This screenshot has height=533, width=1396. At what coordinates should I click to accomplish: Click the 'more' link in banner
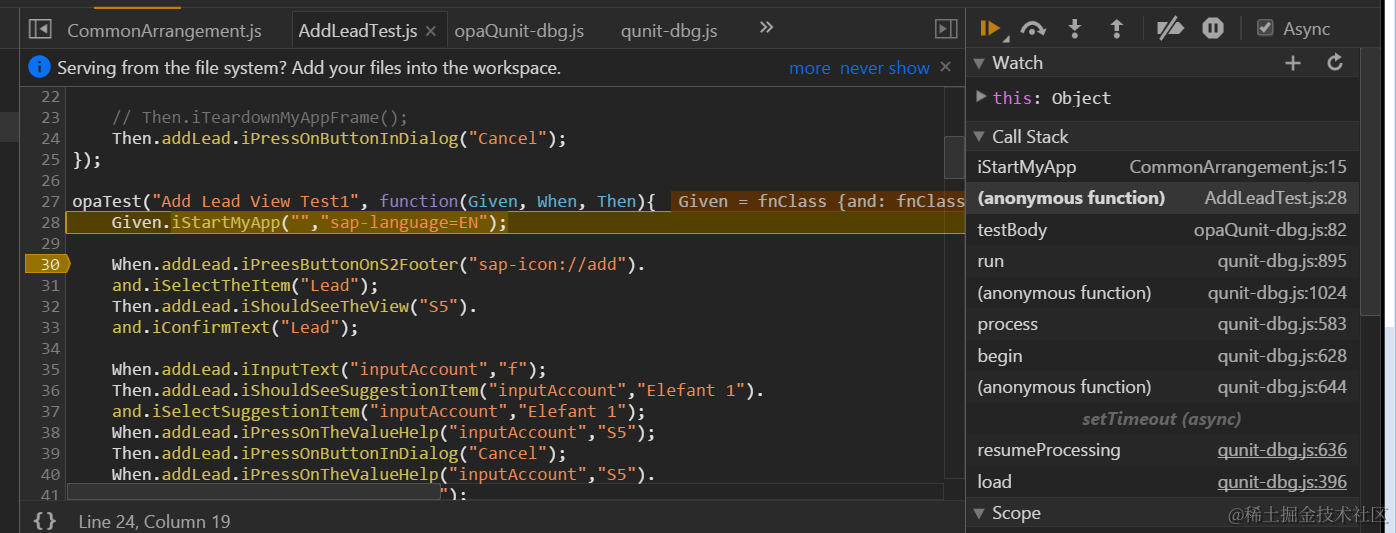pos(810,68)
